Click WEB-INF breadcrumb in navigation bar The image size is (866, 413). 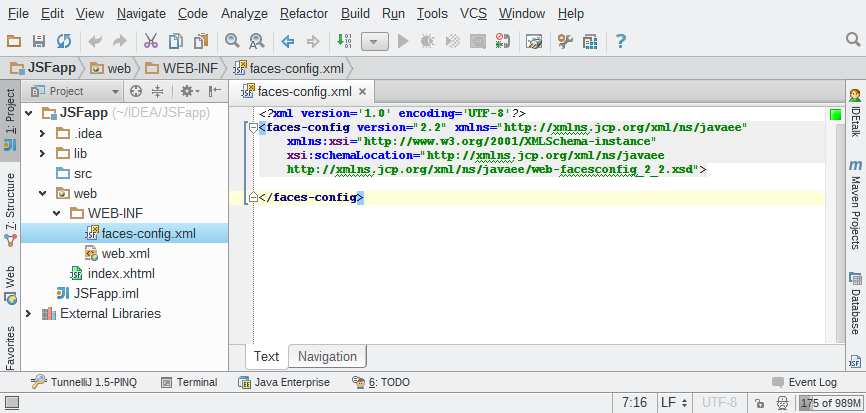tap(182, 68)
